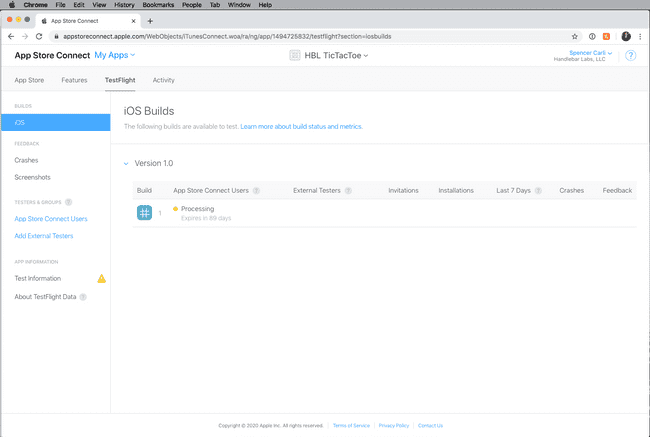
Task: Show help for App Store Connect Users column
Action: coord(256,191)
